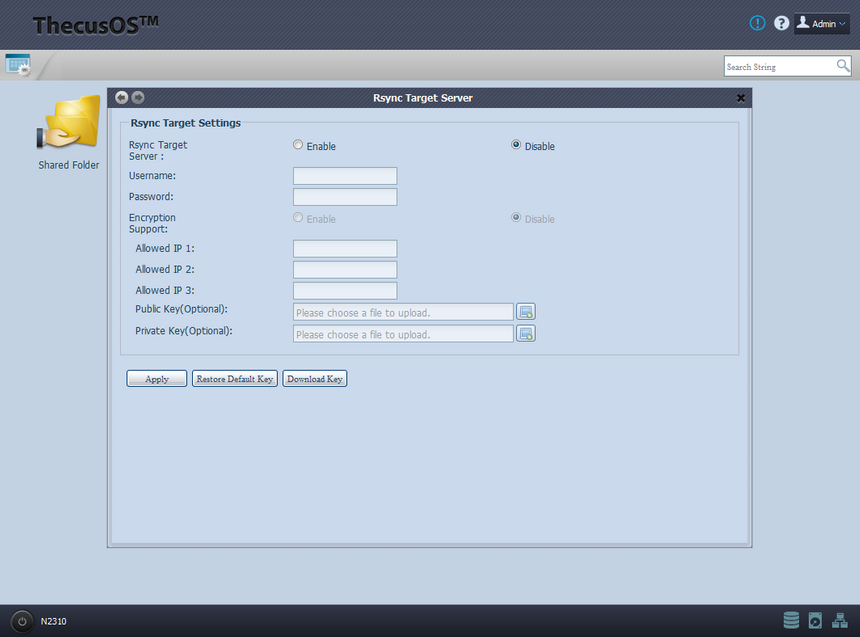Select Disable for Rsync Target Server
The width and height of the screenshot is (860, 637).
pos(516,145)
